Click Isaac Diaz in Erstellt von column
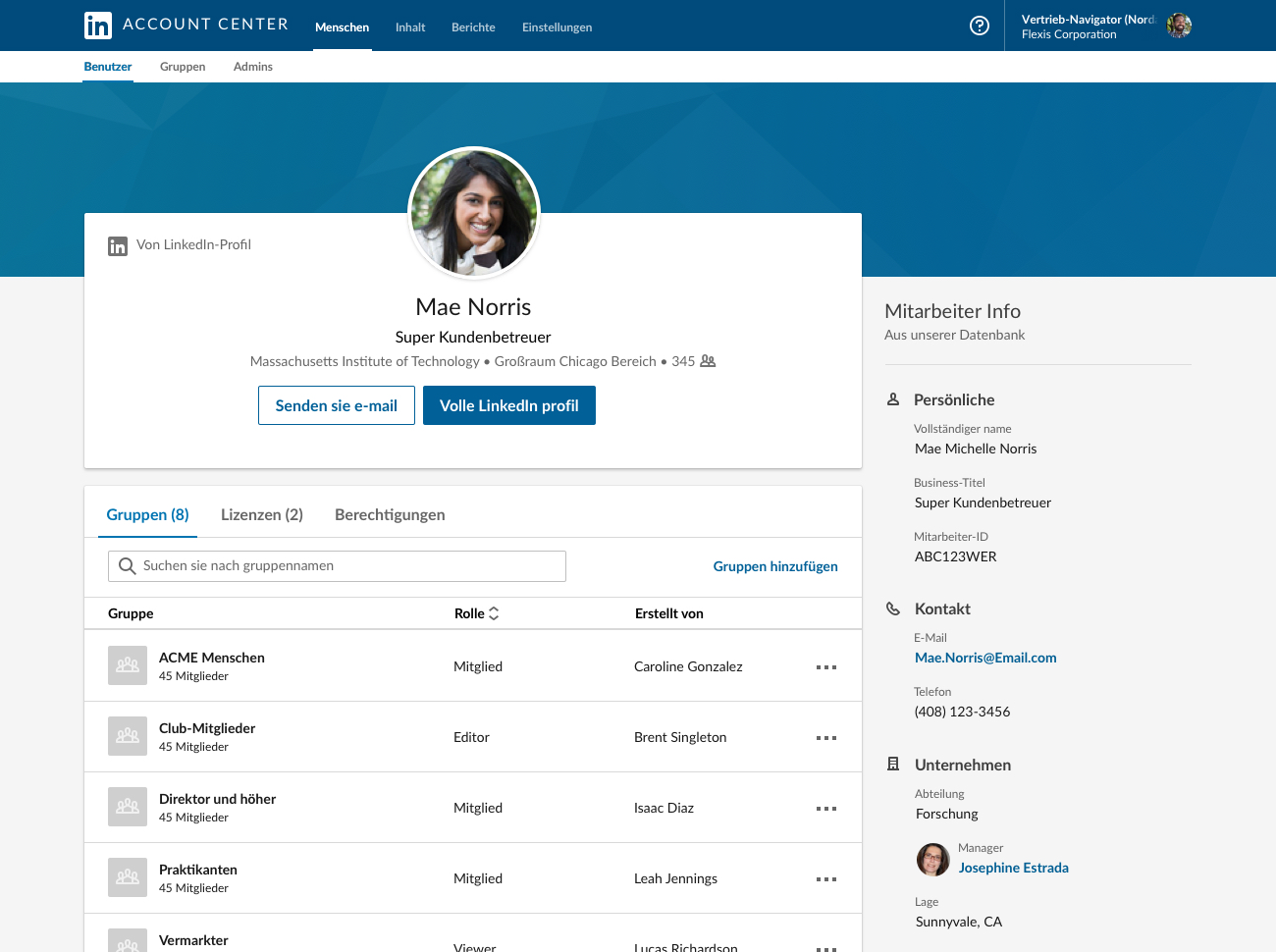The width and height of the screenshot is (1276, 952). coord(664,808)
